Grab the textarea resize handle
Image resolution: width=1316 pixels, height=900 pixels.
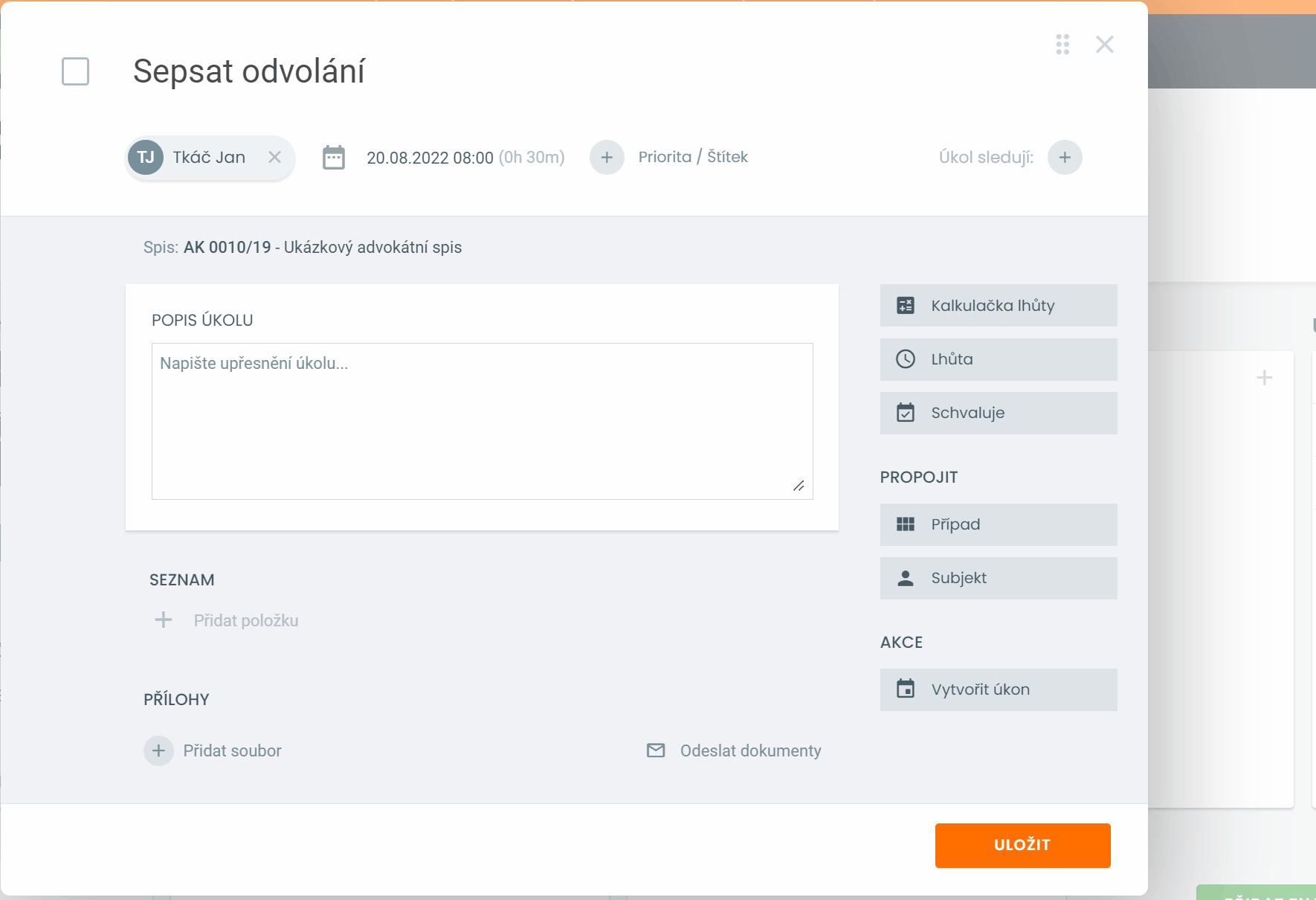[x=799, y=486]
